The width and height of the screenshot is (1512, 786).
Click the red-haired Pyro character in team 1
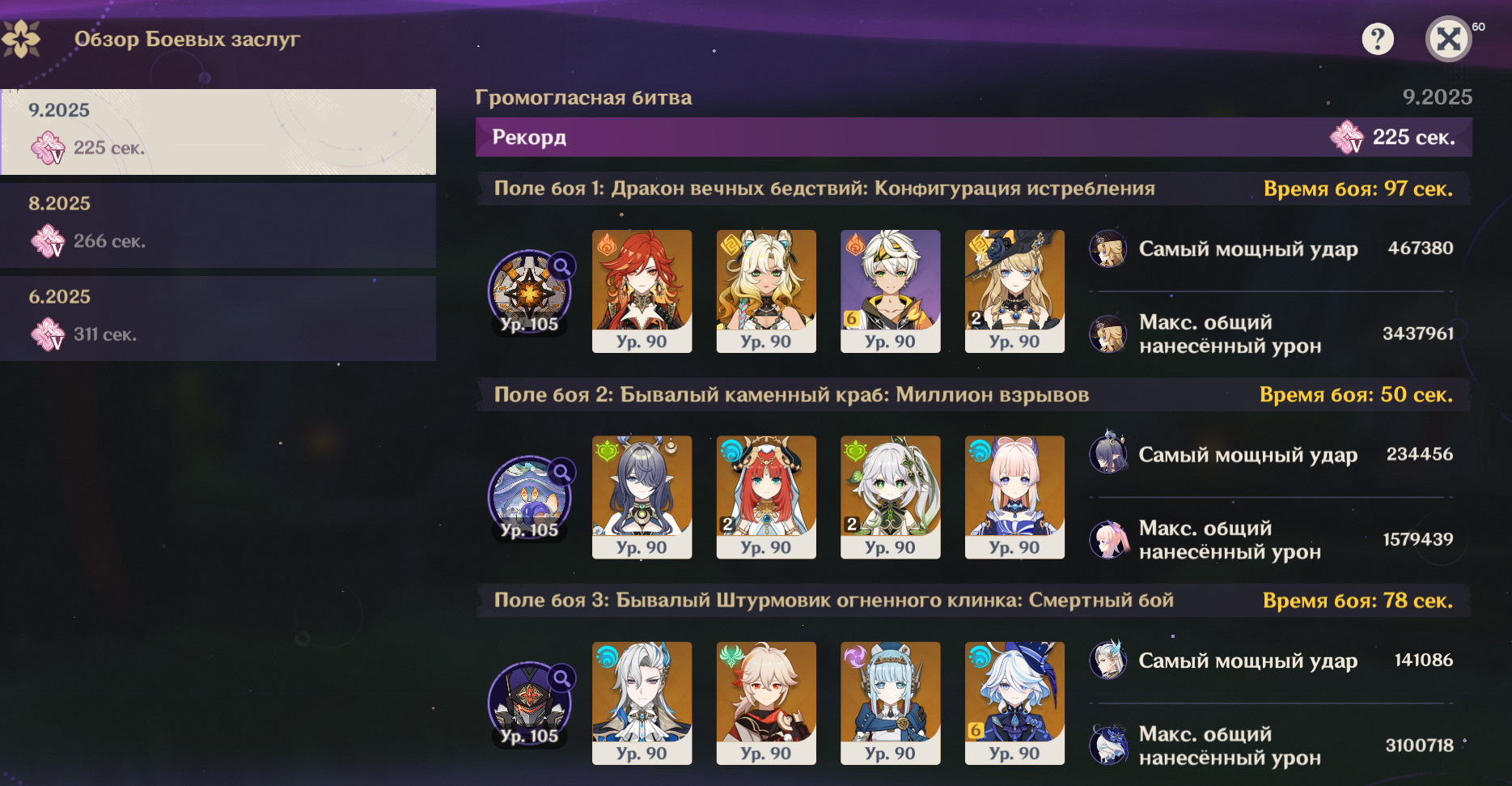click(x=642, y=291)
